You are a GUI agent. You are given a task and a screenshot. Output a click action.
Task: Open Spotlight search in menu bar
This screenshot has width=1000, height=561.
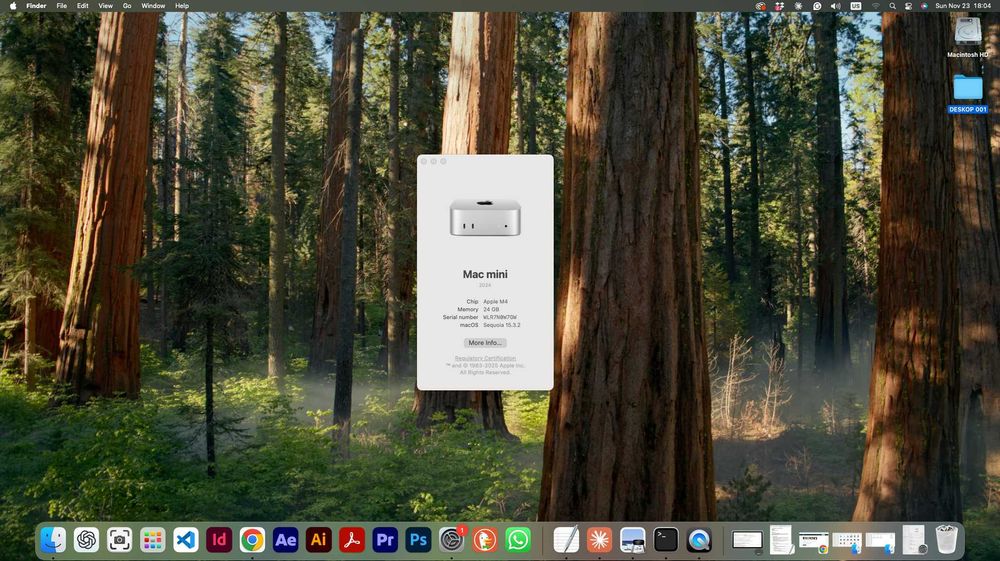point(892,6)
